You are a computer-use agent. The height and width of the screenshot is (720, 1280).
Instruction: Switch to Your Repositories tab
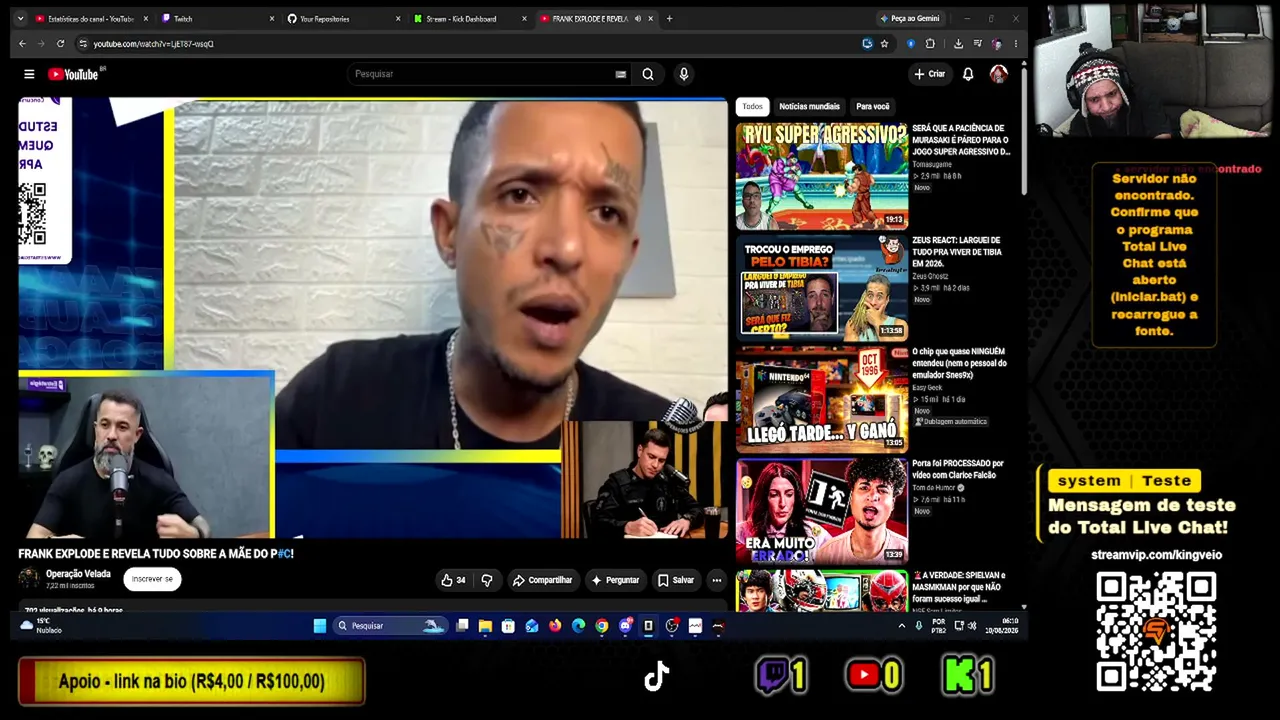343,19
